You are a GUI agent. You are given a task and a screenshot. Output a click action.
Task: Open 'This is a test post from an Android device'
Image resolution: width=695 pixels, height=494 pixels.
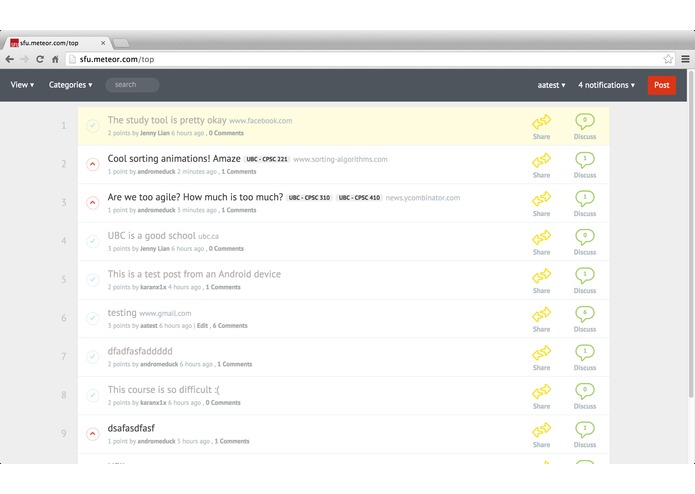[x=194, y=274]
